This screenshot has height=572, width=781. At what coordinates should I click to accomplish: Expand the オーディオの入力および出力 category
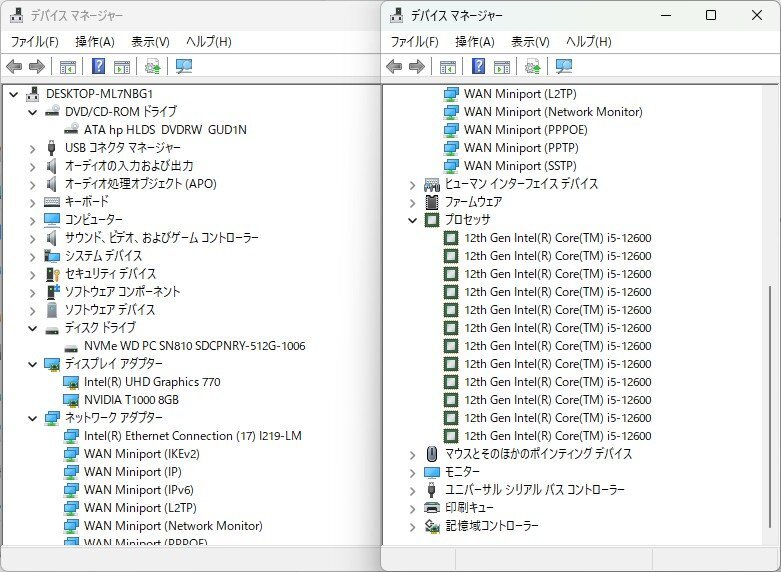(33, 166)
